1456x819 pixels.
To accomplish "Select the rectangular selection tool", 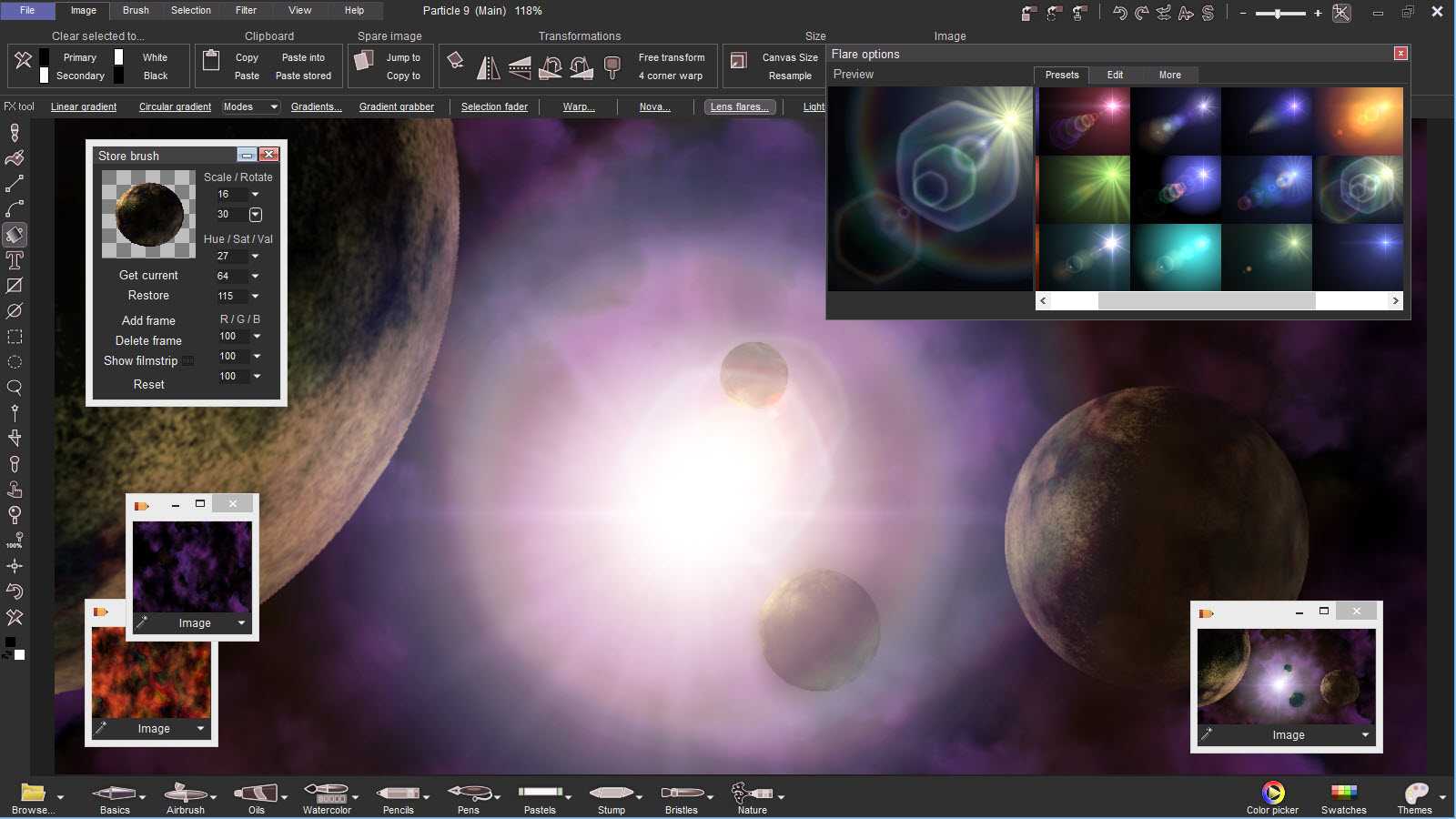I will point(15,337).
